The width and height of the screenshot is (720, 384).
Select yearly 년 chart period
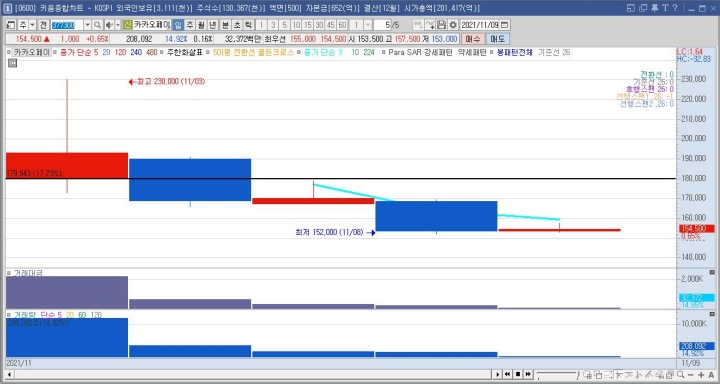click(x=213, y=25)
